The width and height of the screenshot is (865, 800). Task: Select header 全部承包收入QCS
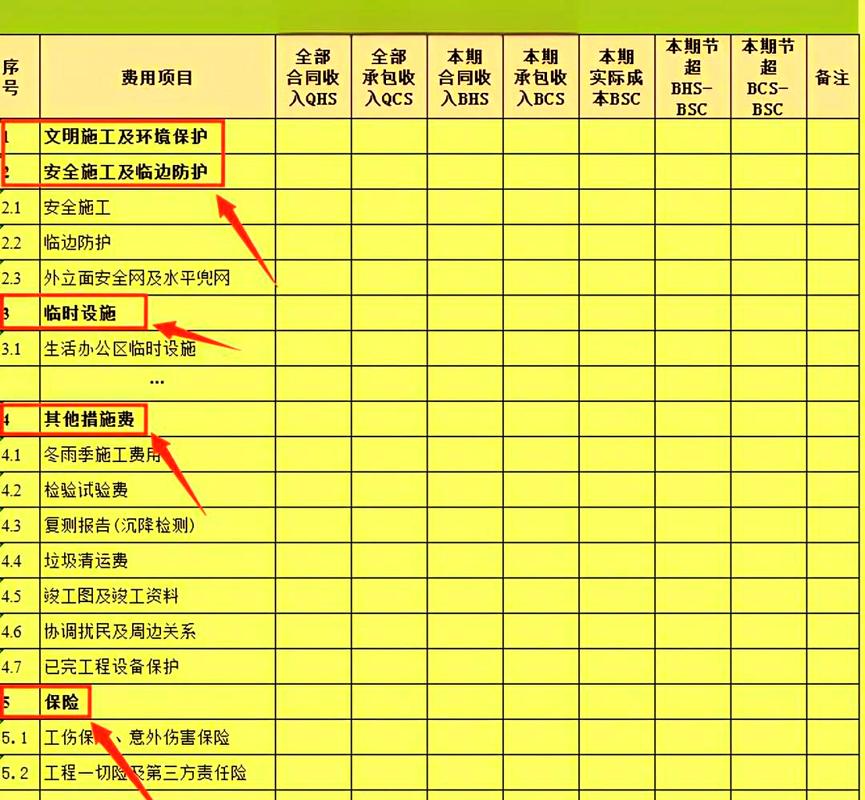(x=389, y=77)
